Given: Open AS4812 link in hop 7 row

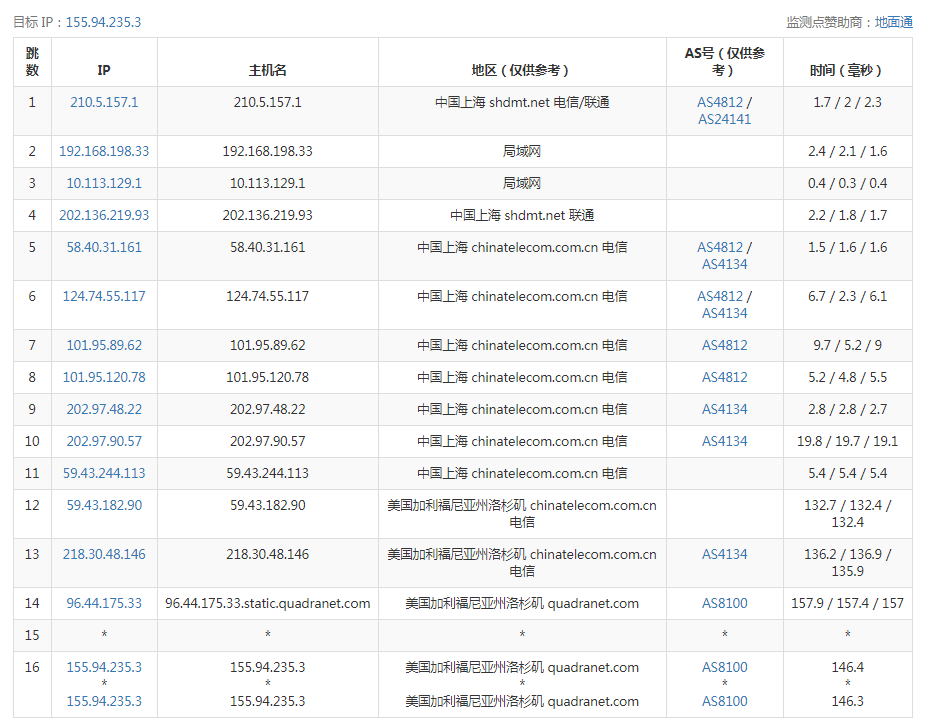Looking at the screenshot, I should (x=724, y=345).
